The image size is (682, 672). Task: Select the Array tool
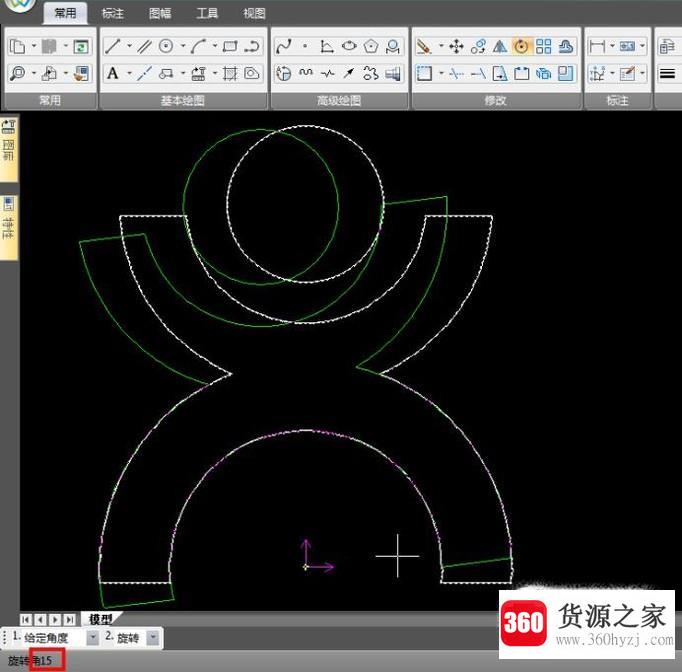click(543, 46)
